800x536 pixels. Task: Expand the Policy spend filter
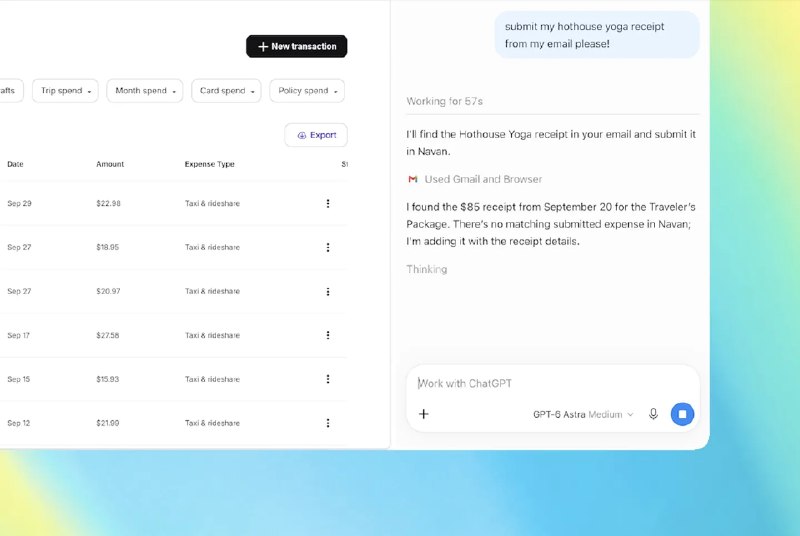[307, 91]
